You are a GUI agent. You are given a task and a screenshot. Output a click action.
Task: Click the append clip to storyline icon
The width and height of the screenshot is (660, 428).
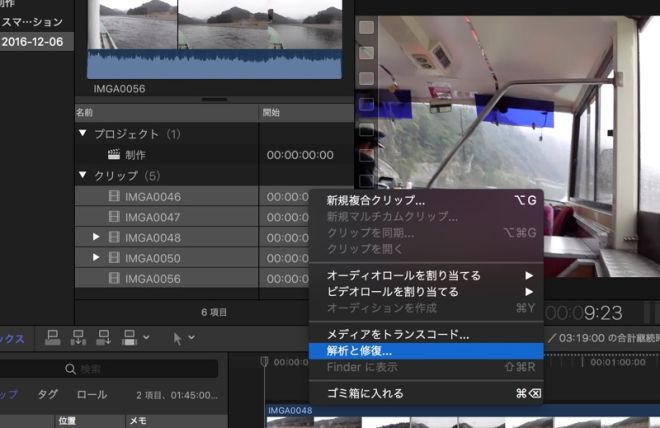[102, 339]
